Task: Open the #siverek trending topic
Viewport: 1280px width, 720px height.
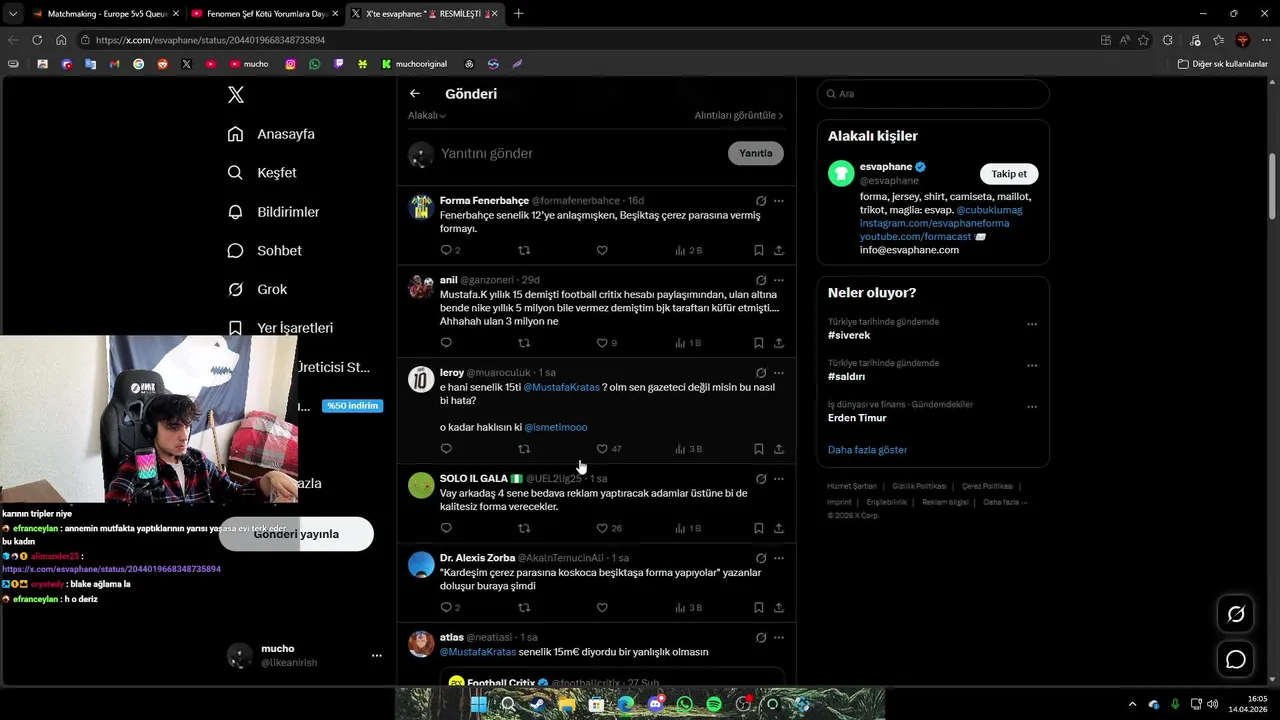Action: (849, 336)
